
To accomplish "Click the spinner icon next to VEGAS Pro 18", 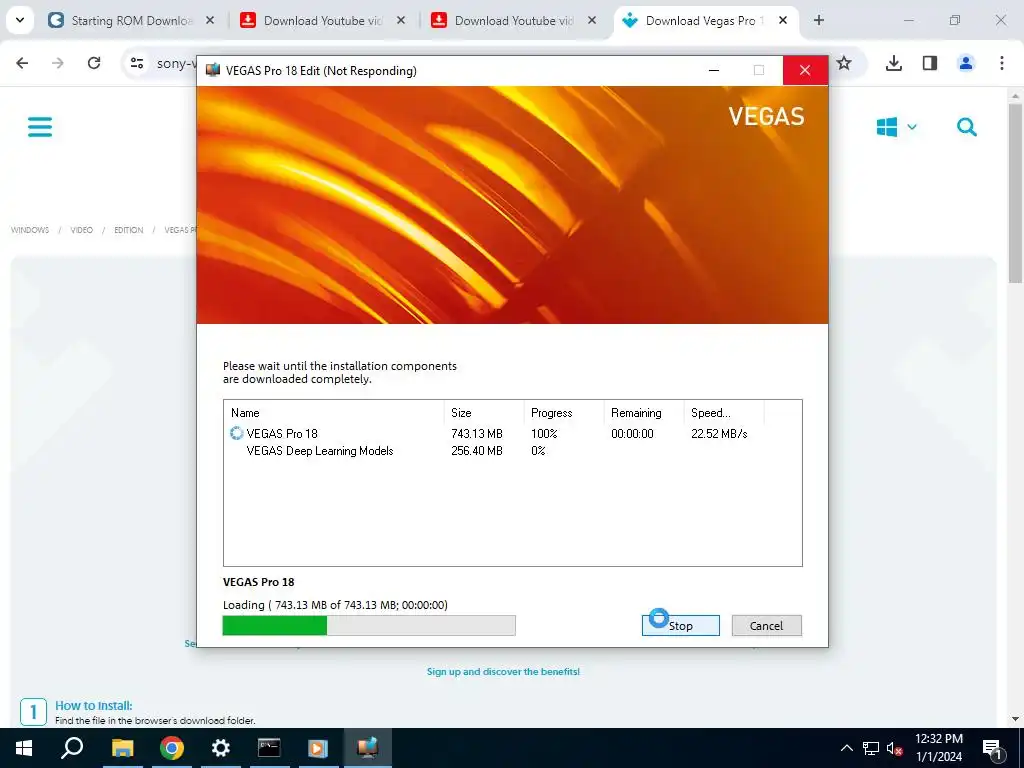I will [x=236, y=433].
